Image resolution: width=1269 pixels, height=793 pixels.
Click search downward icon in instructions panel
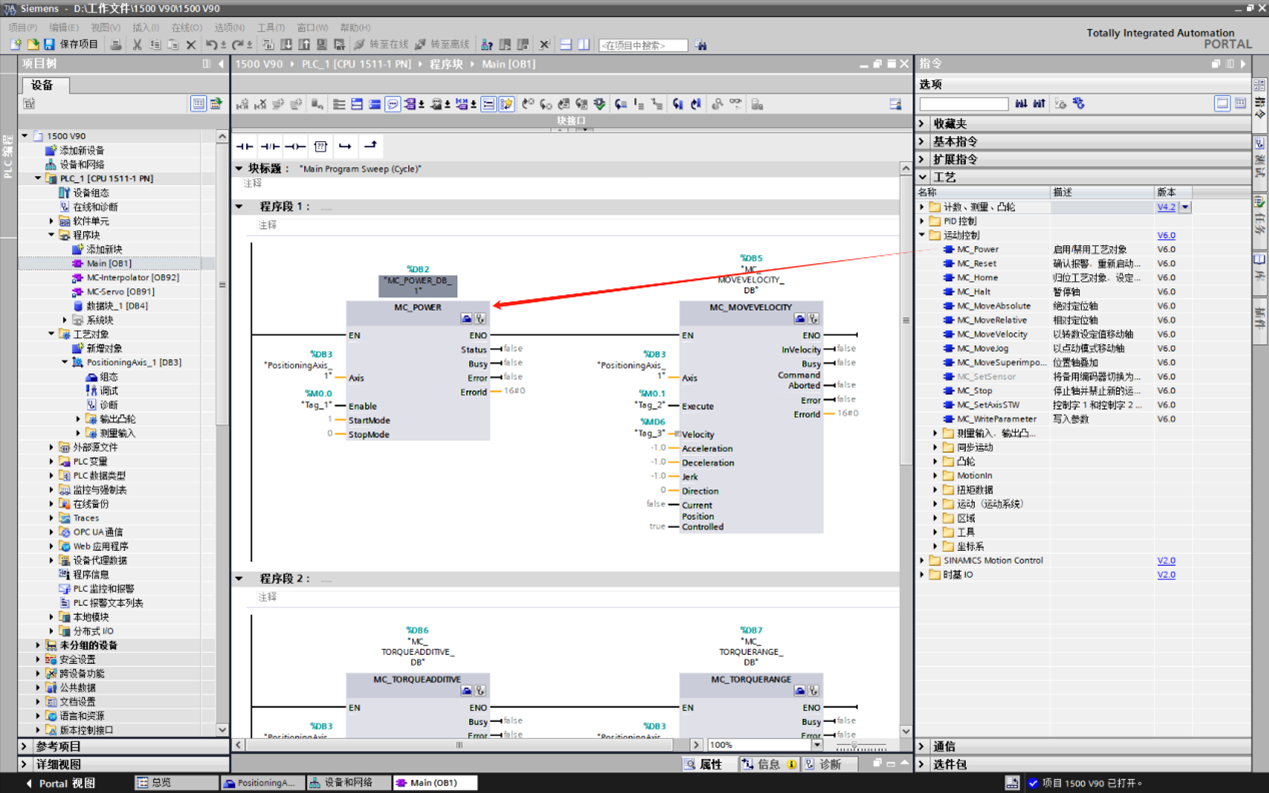[x=1020, y=104]
